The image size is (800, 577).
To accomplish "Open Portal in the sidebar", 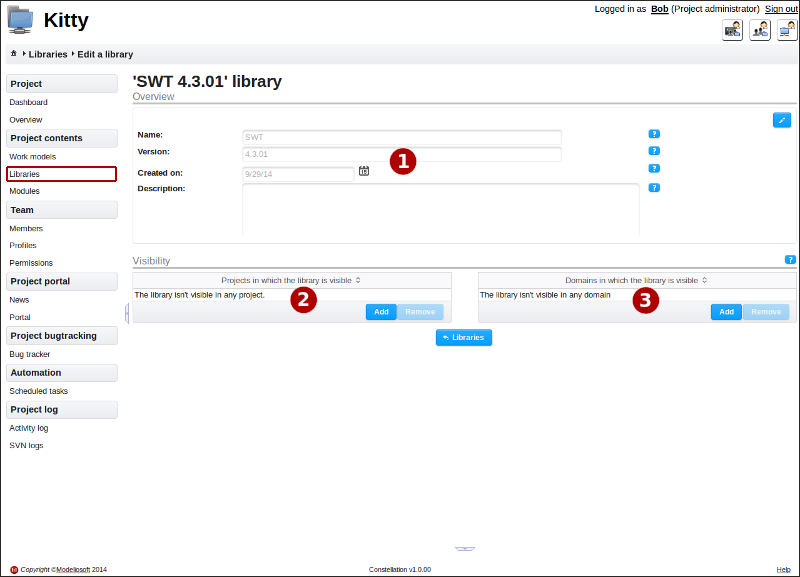I will point(20,317).
